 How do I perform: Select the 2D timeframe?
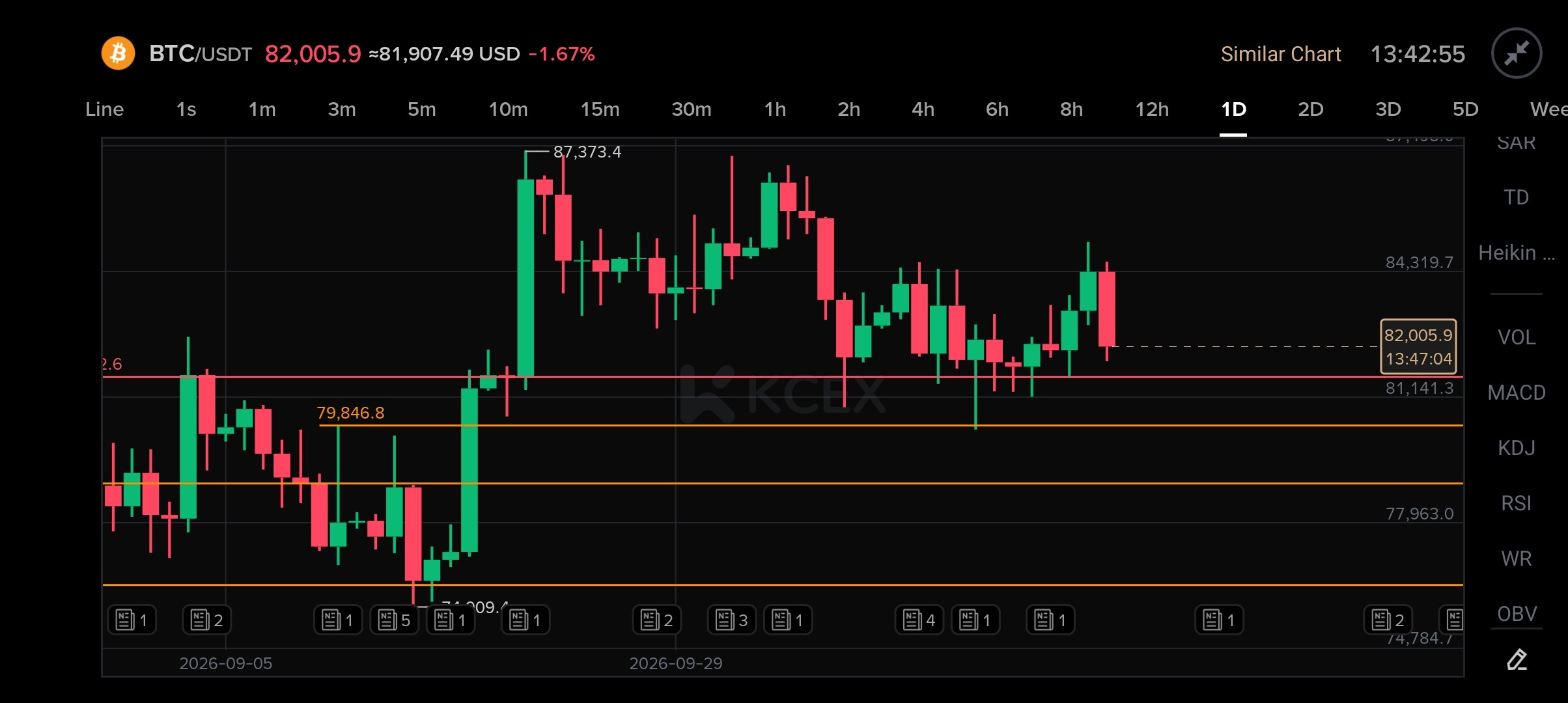1310,109
